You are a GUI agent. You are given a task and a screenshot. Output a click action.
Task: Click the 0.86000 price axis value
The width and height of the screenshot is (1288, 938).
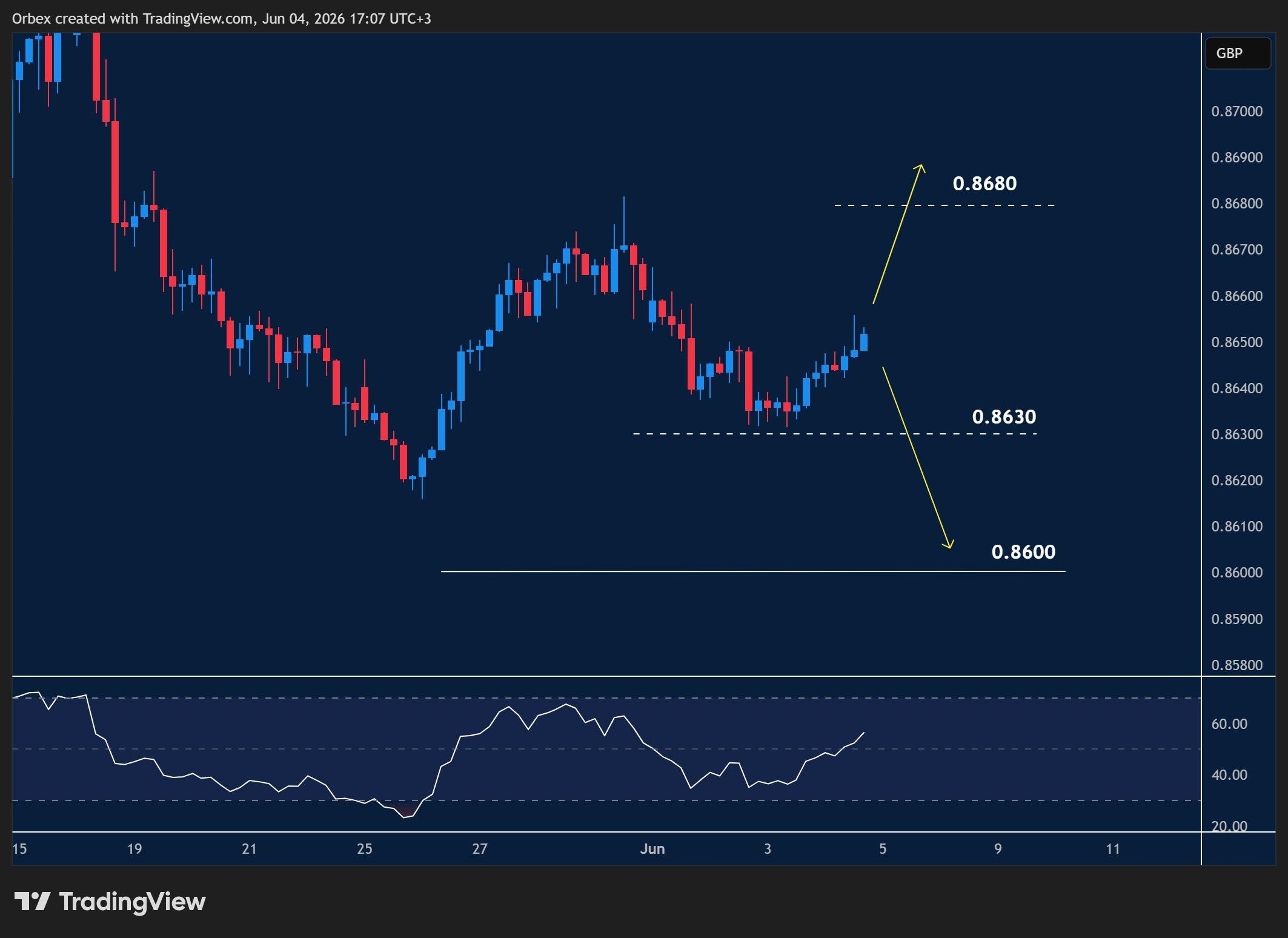1237,573
